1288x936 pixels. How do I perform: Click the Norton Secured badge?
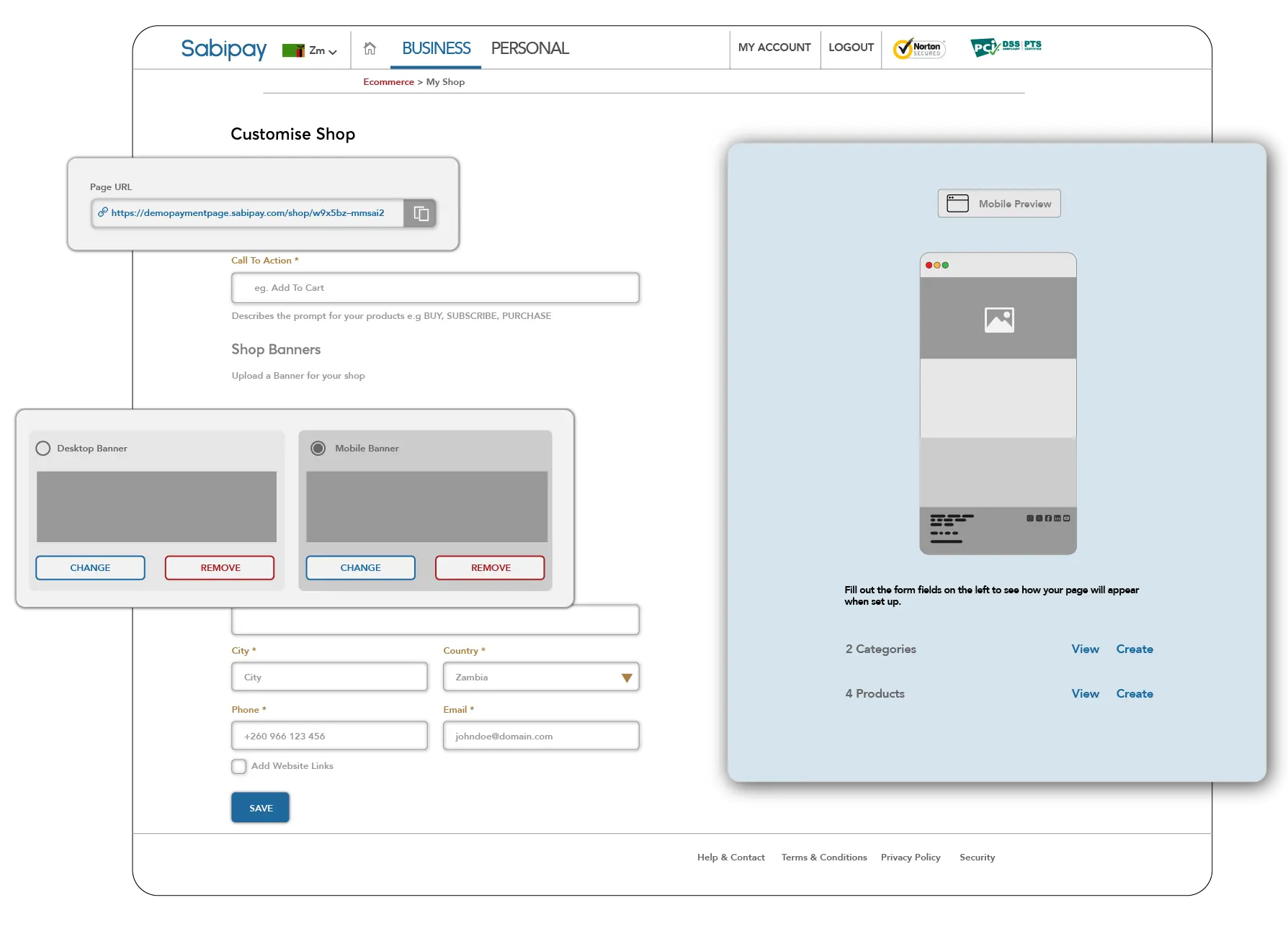click(x=918, y=48)
